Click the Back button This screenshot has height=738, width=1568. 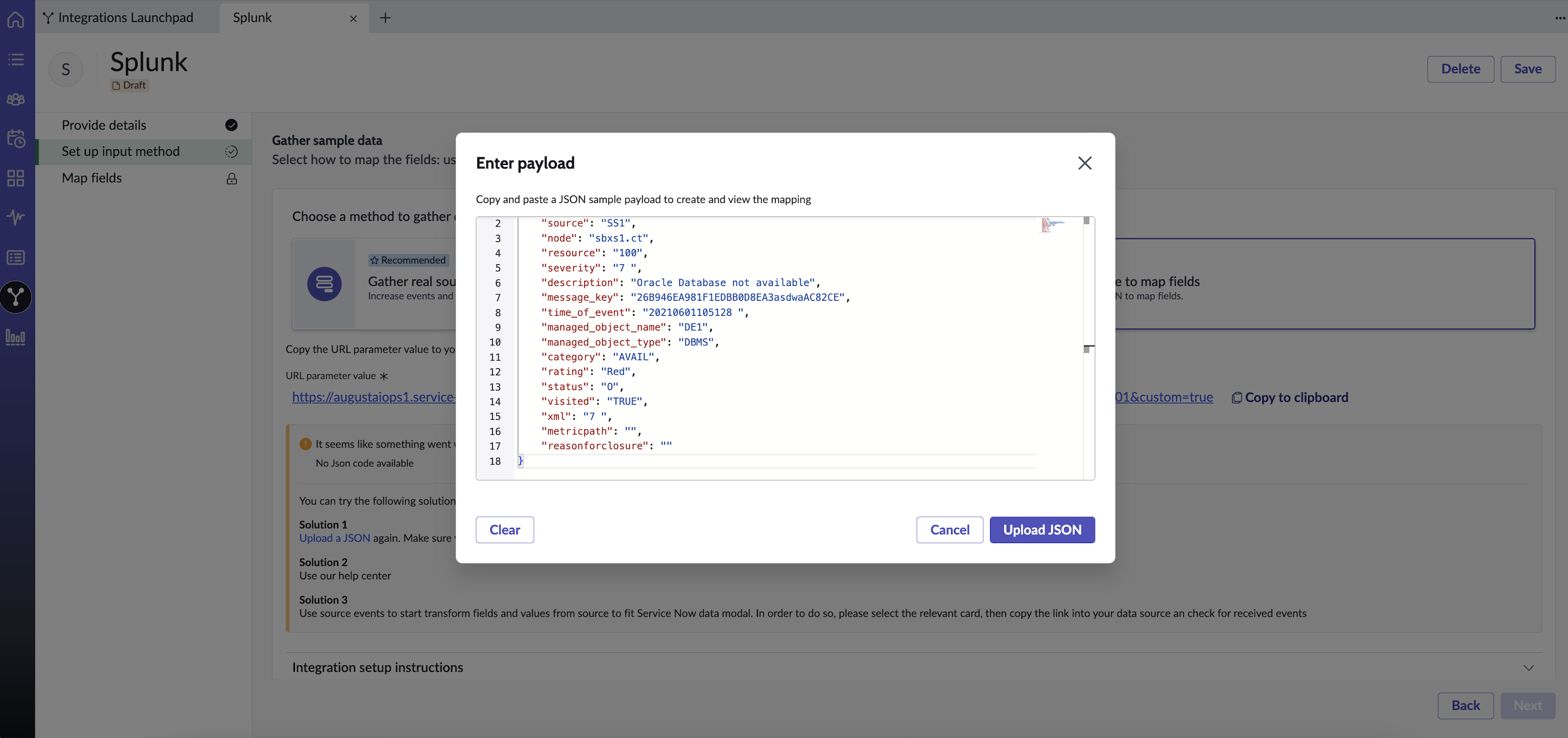click(x=1466, y=705)
